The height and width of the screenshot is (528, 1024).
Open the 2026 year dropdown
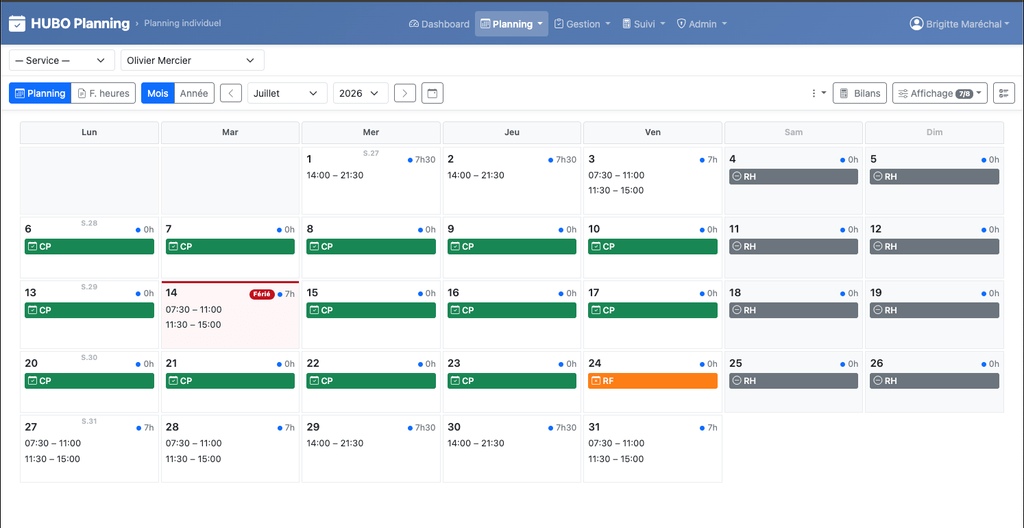pos(360,93)
